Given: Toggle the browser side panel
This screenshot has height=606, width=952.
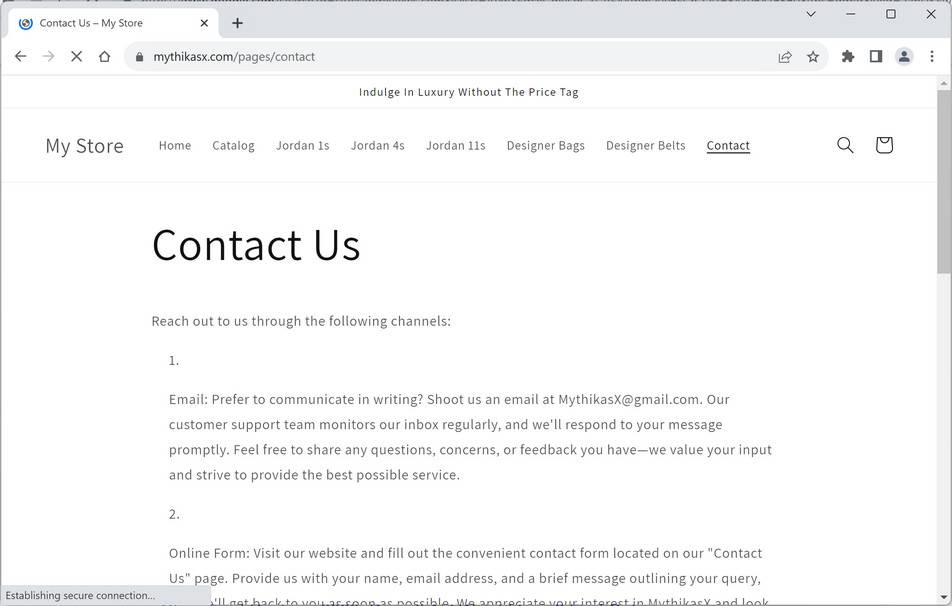Looking at the screenshot, I should 876,57.
